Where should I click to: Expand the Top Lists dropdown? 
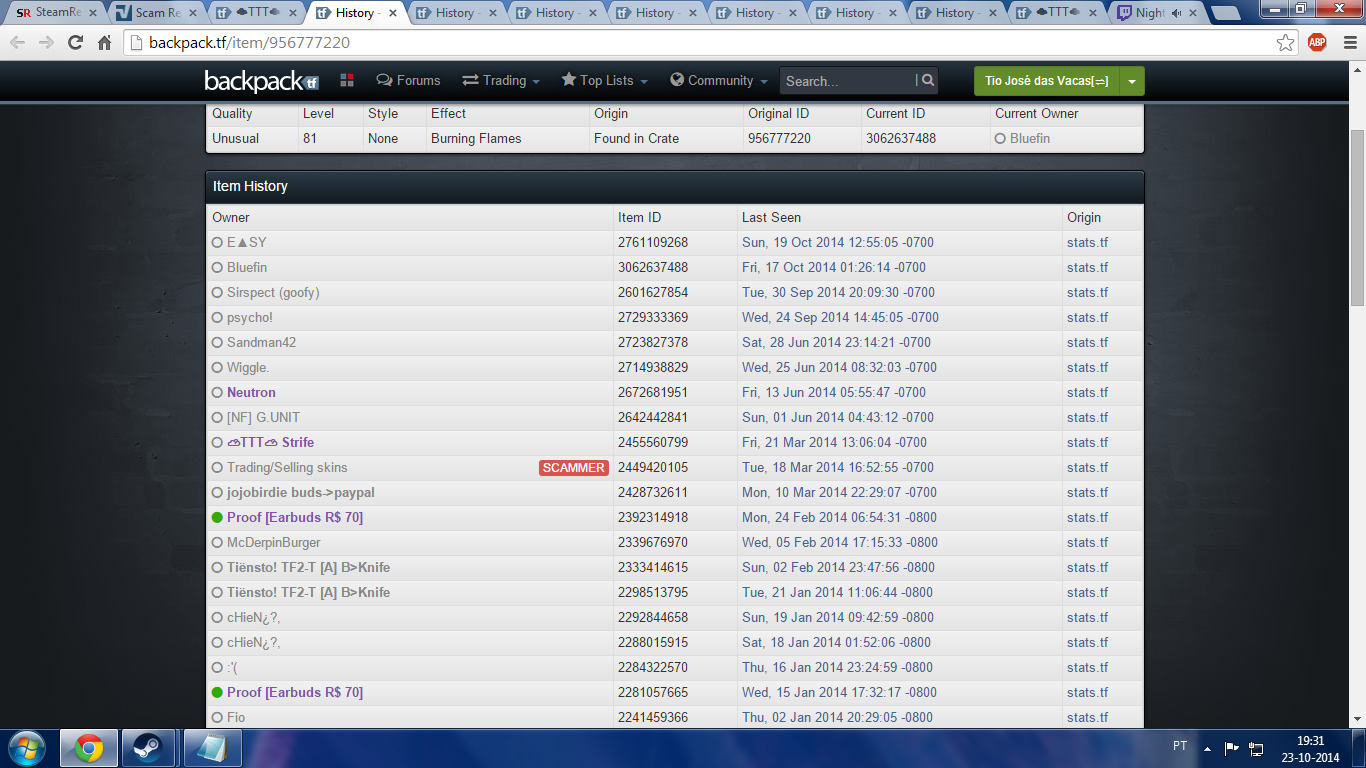[604, 81]
